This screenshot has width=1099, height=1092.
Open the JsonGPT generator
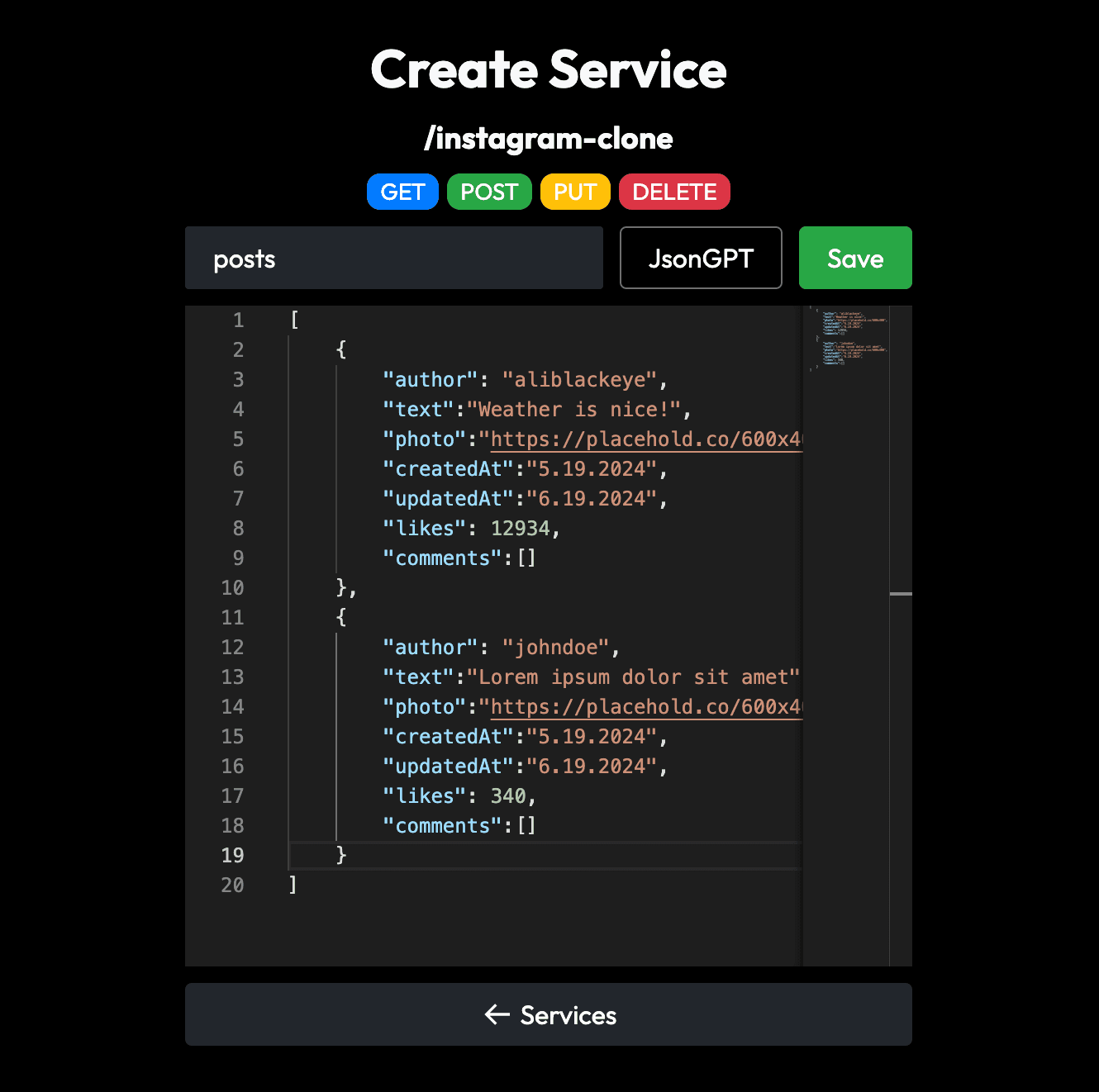point(701,259)
